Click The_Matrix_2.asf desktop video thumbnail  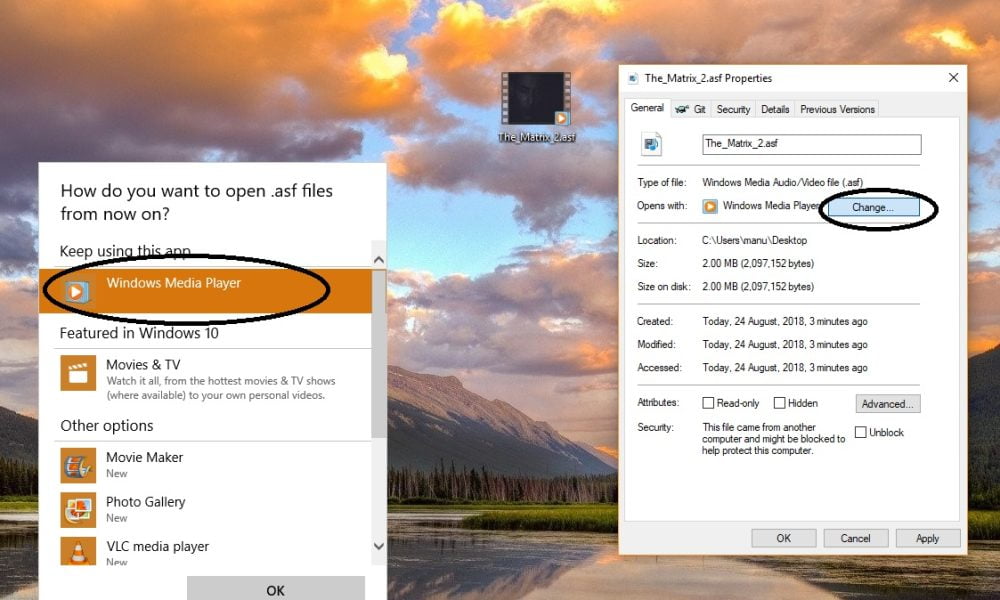click(x=536, y=99)
